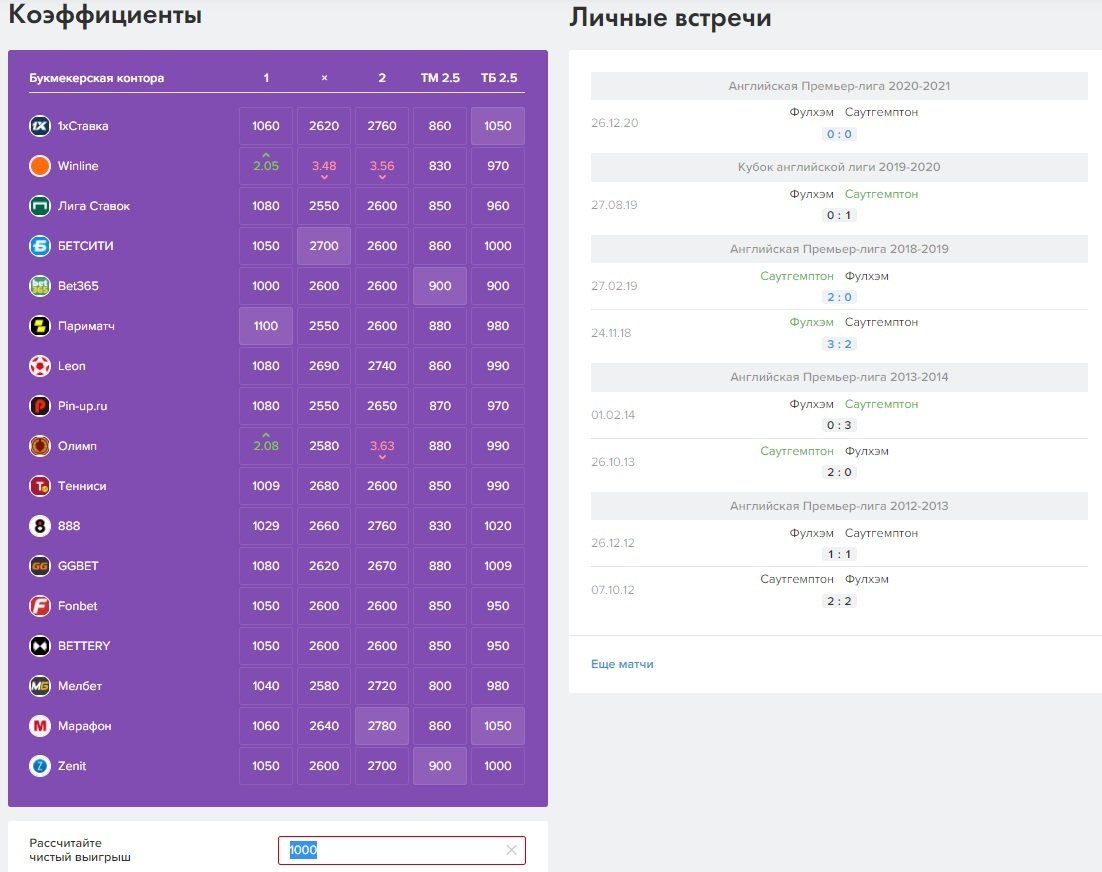Click the Марафон red M logo icon
Screen dimensions: 1102x872
pyautogui.click(x=40, y=726)
